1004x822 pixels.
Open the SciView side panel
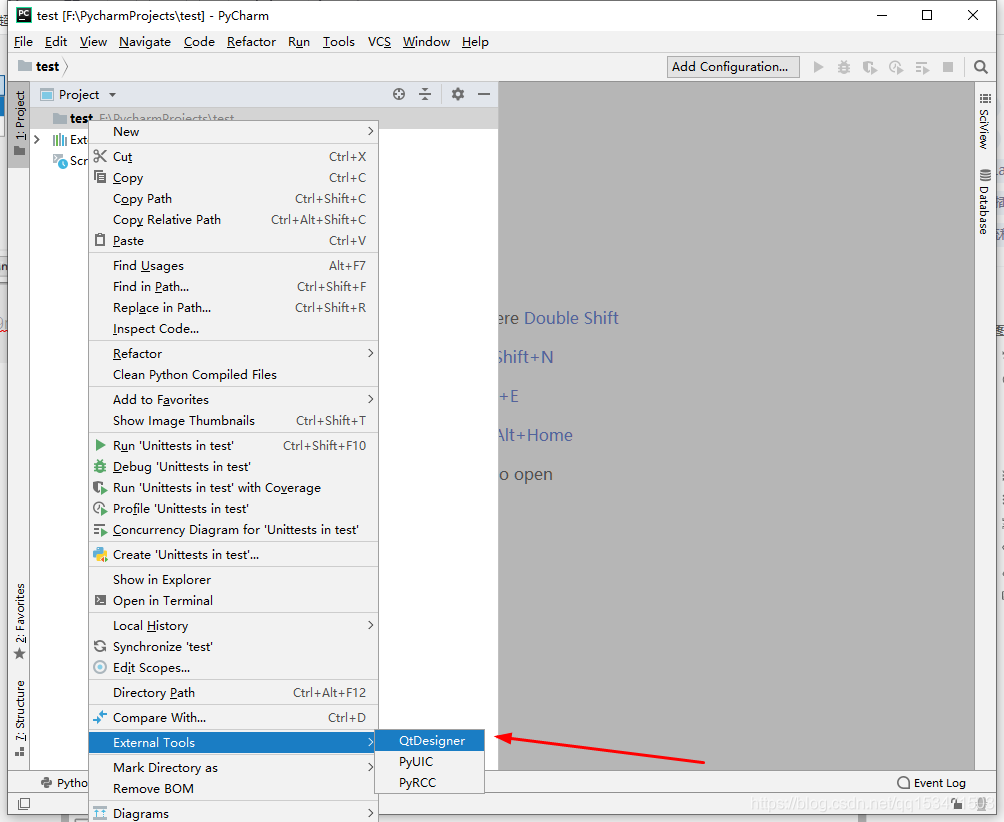[985, 121]
